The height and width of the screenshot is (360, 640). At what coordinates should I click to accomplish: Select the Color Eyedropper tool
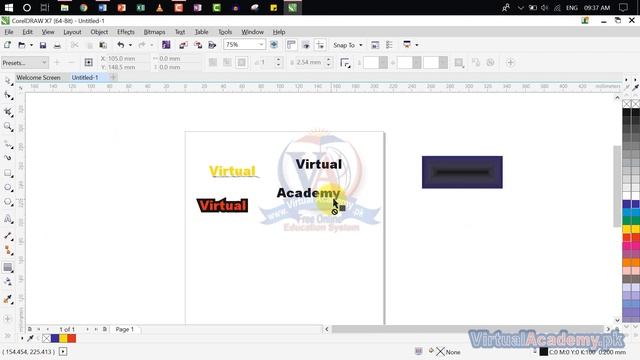tap(8, 299)
